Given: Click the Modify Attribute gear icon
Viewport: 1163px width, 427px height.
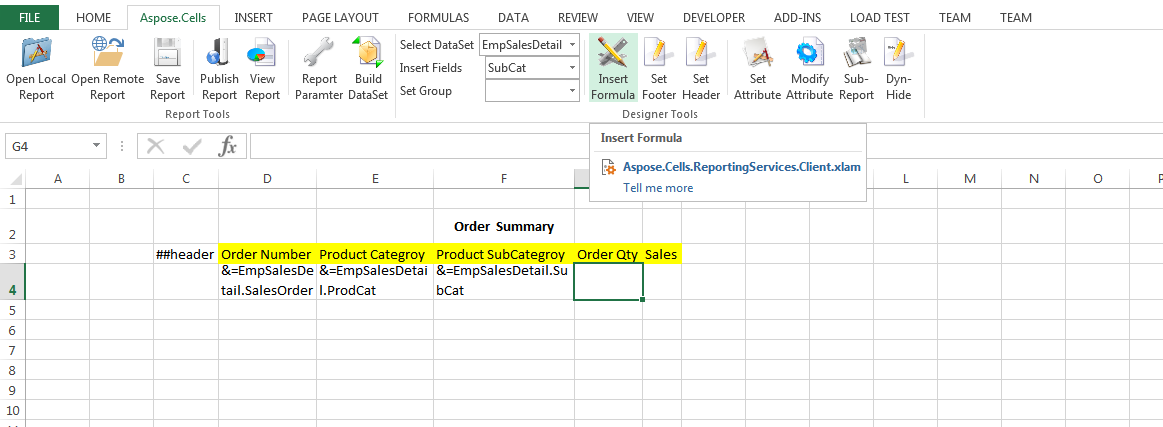Looking at the screenshot, I should [809, 52].
